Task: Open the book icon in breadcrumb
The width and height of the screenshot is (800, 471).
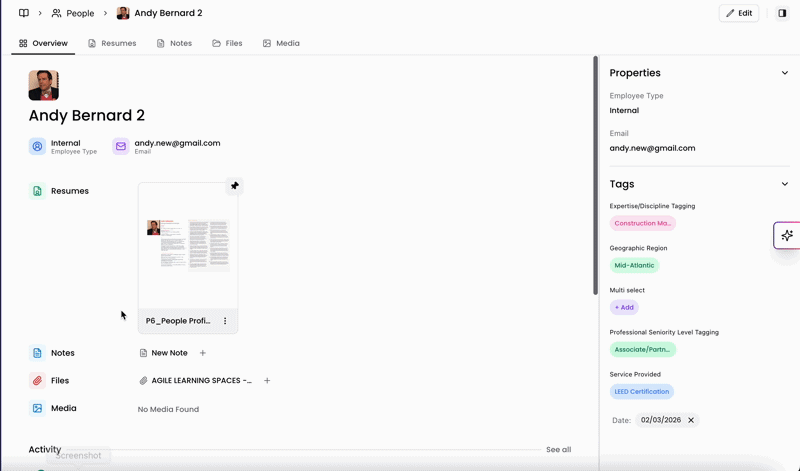Action: click(x=23, y=13)
